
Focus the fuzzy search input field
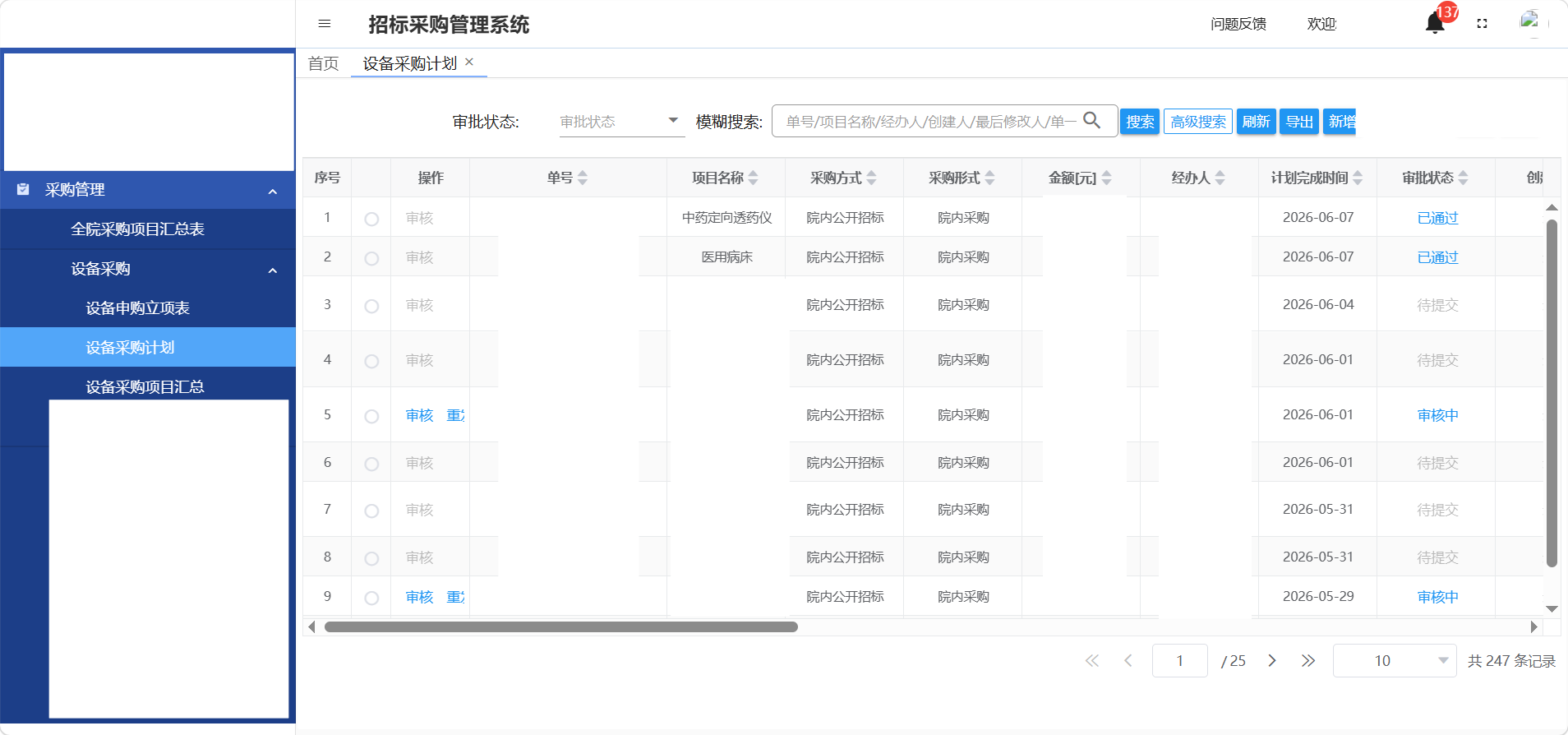[x=930, y=122]
